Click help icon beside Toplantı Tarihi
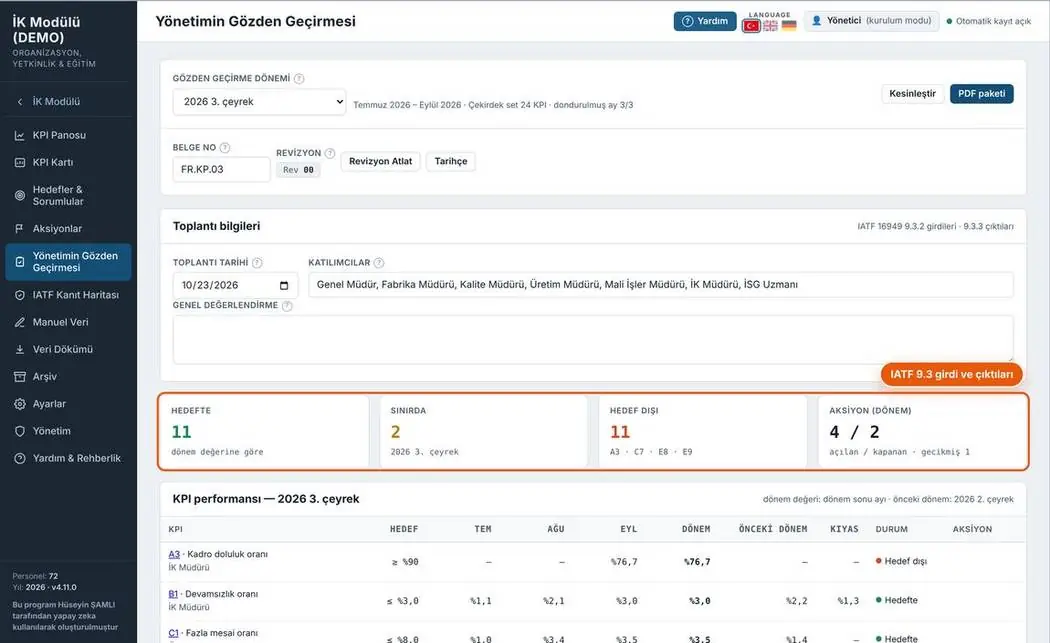Viewport: 1050px width, 643px height. (257, 263)
